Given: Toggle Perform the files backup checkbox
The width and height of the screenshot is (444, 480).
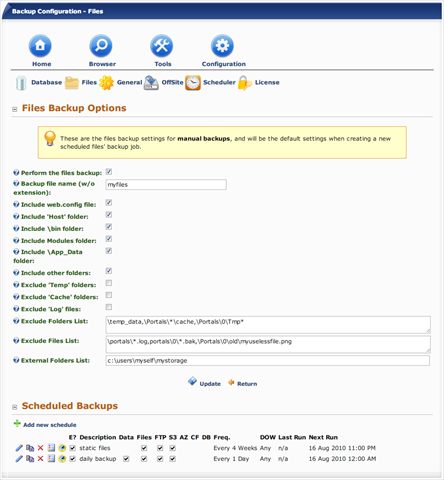Looking at the screenshot, I should (x=109, y=172).
